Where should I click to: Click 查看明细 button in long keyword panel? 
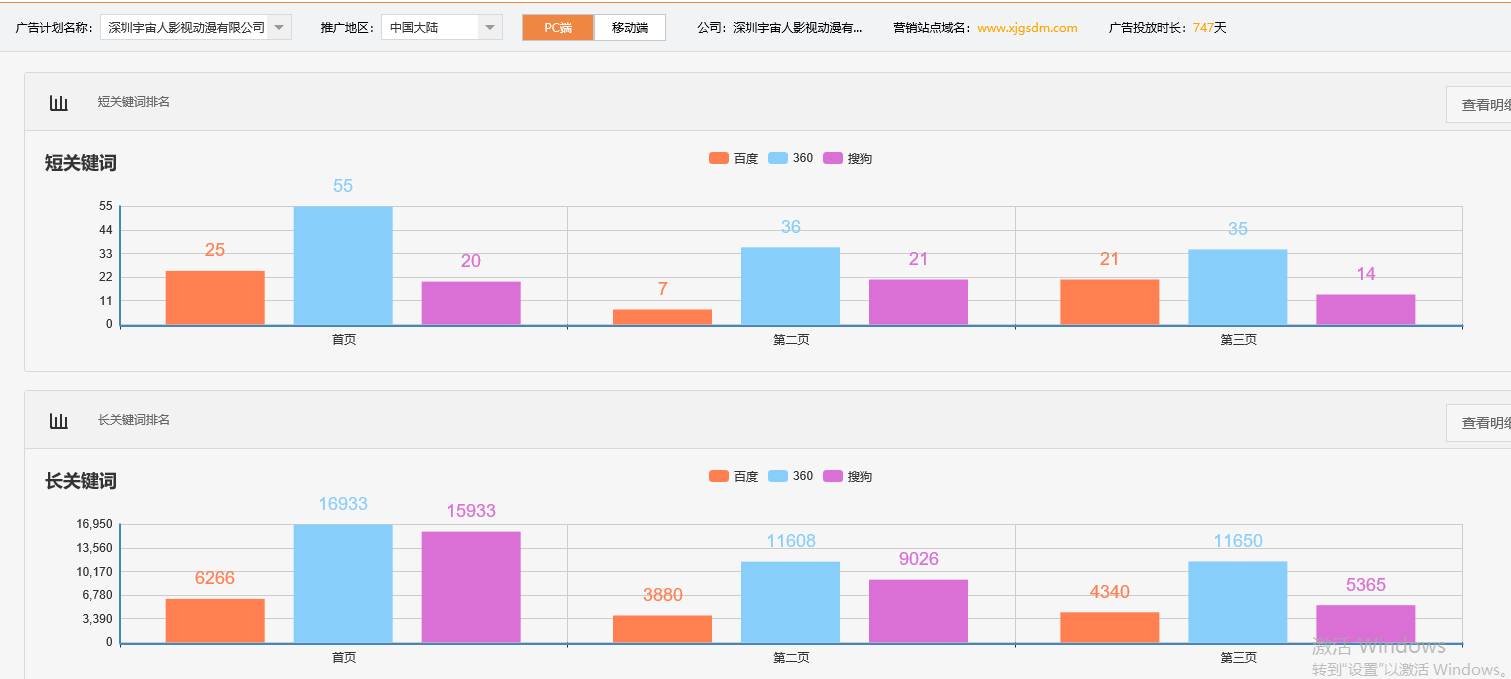[1480, 423]
